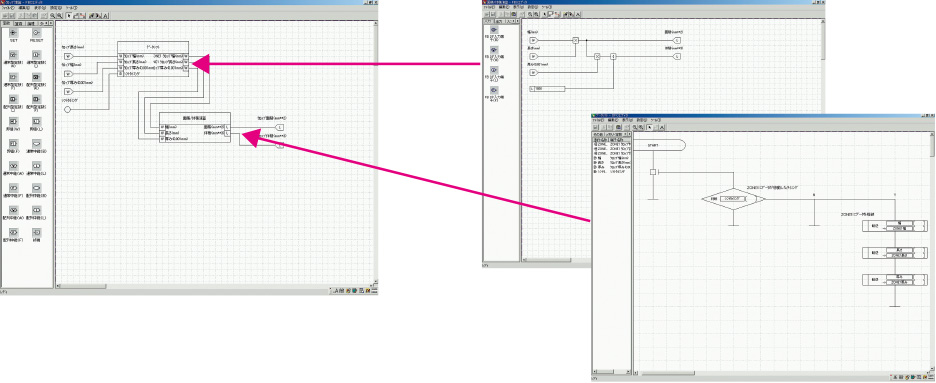Screen dimensions: 936x383
Task: Open the first menu in the left window menu bar
Action: pyautogui.click(x=8, y=8)
